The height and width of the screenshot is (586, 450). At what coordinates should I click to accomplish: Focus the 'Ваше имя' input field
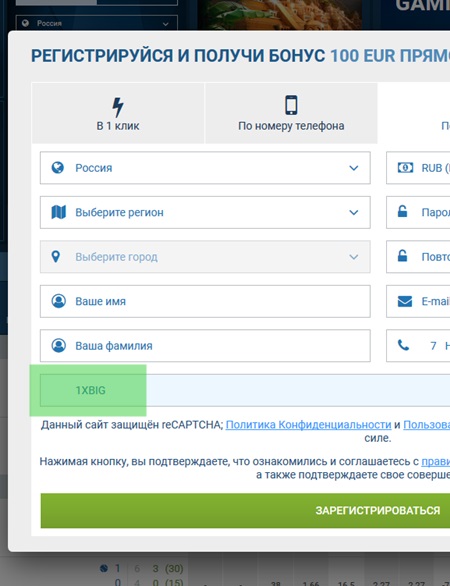pyautogui.click(x=205, y=301)
